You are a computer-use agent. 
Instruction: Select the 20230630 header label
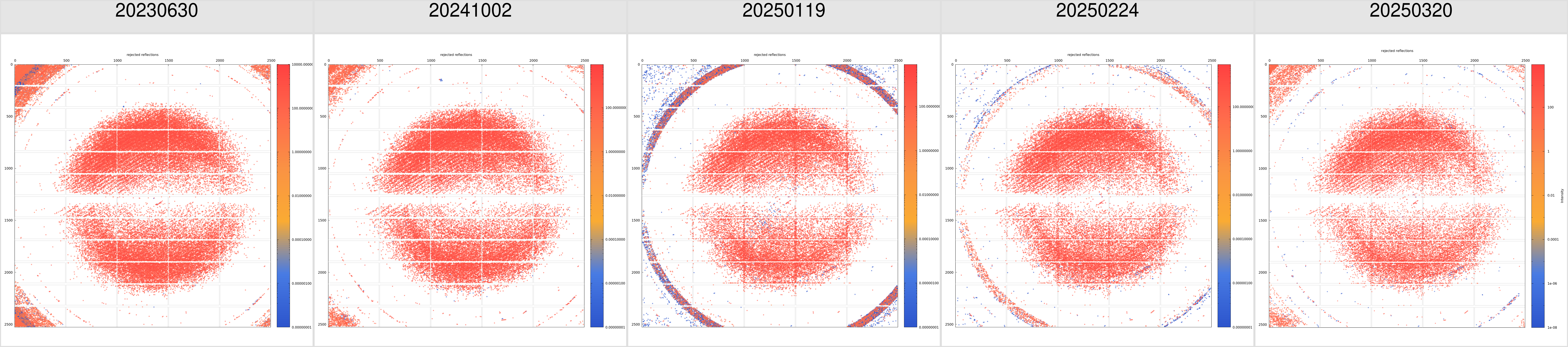pos(156,10)
